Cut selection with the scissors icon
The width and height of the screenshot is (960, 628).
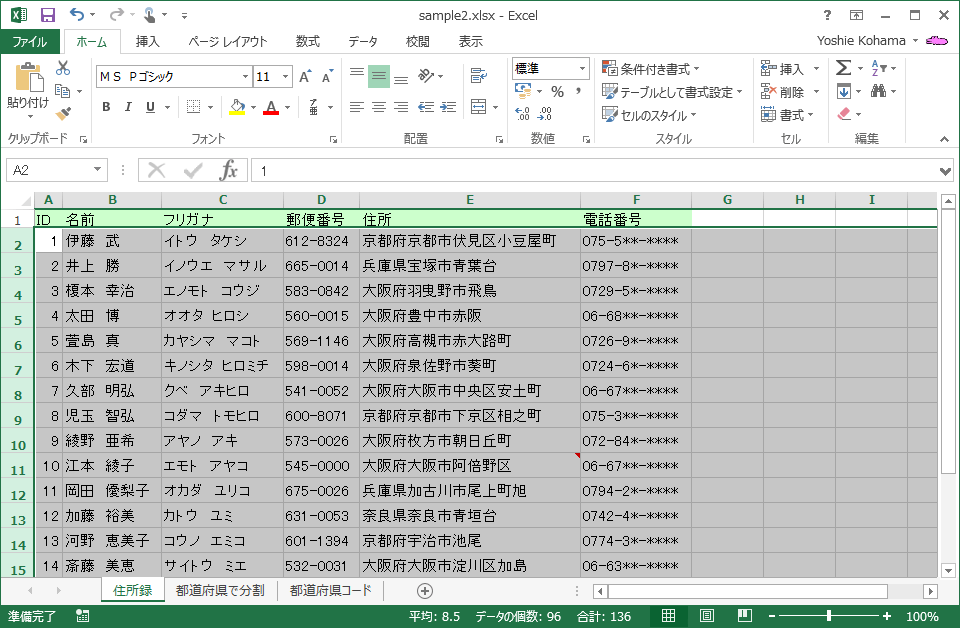(x=62, y=68)
